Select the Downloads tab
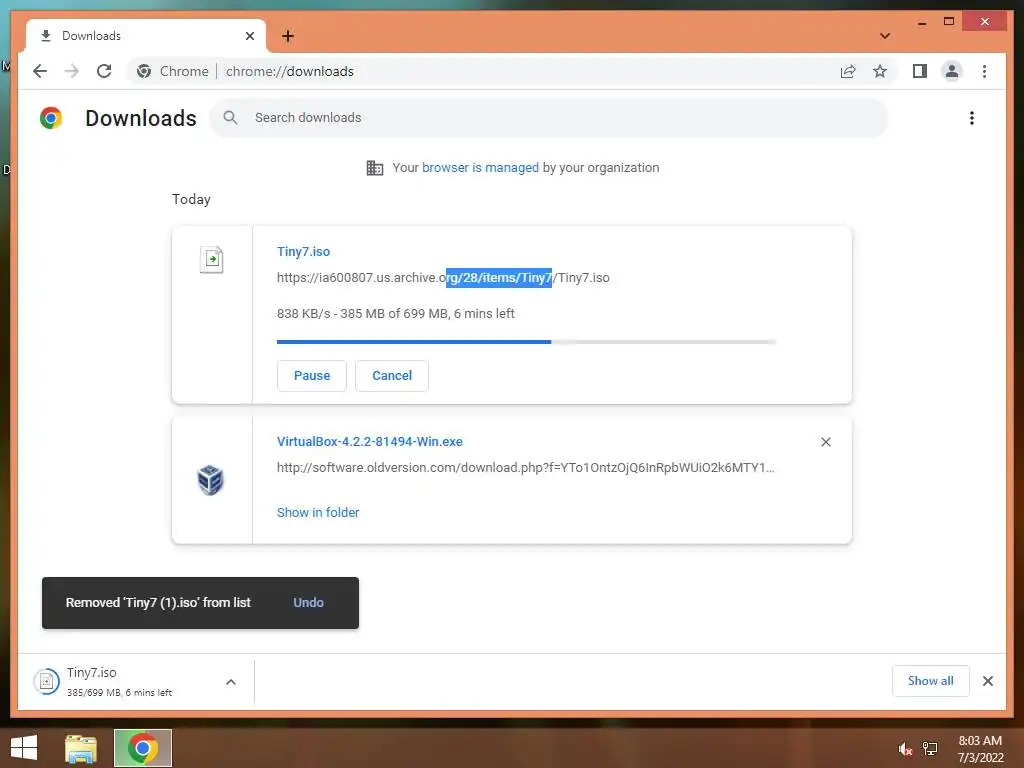 click(146, 36)
